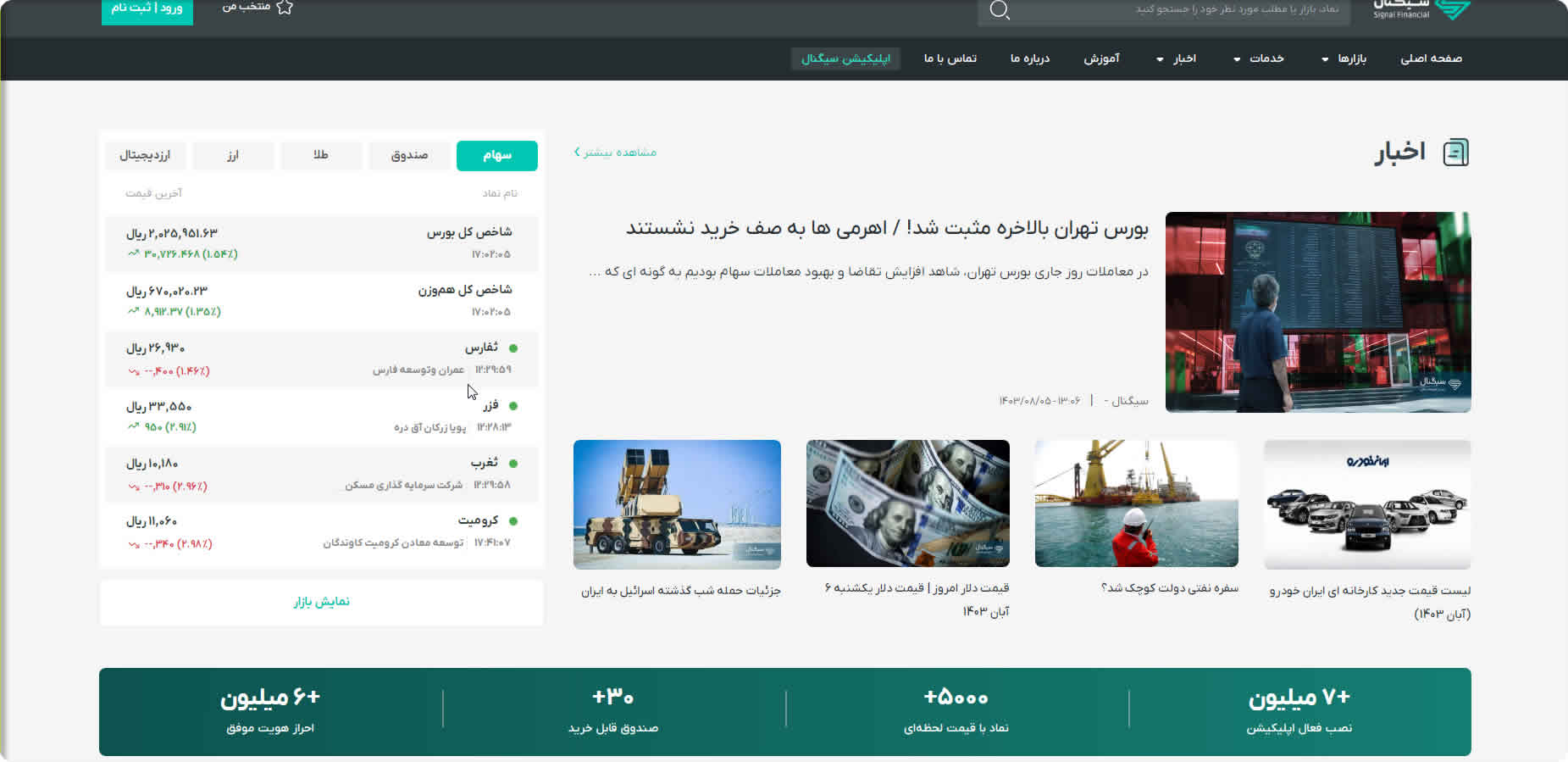Click the green status dot next to ثفارس
The image size is (1568, 762).
point(513,348)
